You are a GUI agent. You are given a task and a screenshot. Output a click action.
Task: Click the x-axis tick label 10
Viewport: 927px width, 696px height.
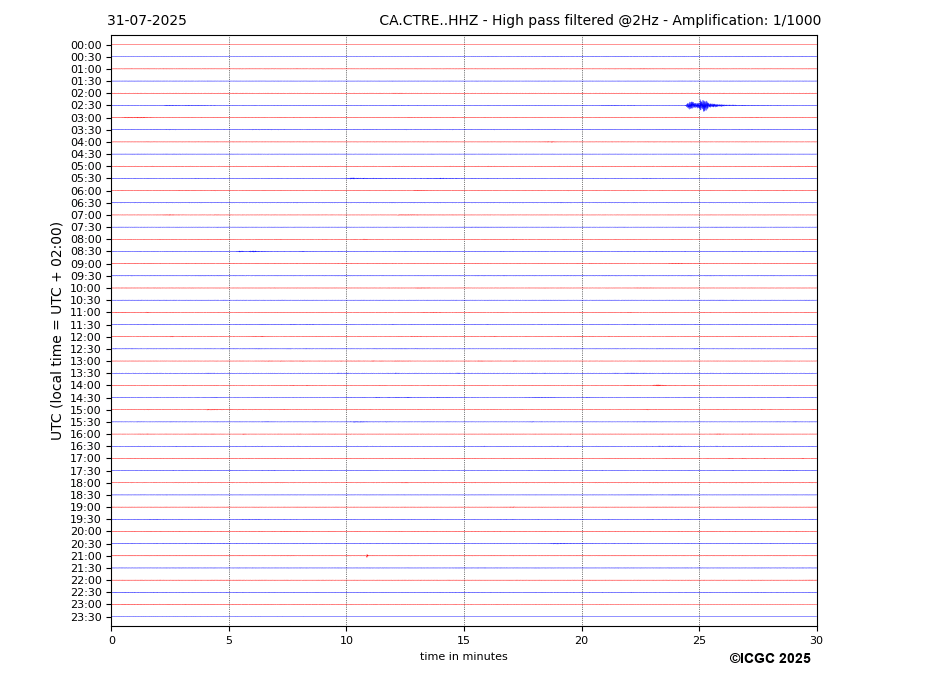pos(346,640)
